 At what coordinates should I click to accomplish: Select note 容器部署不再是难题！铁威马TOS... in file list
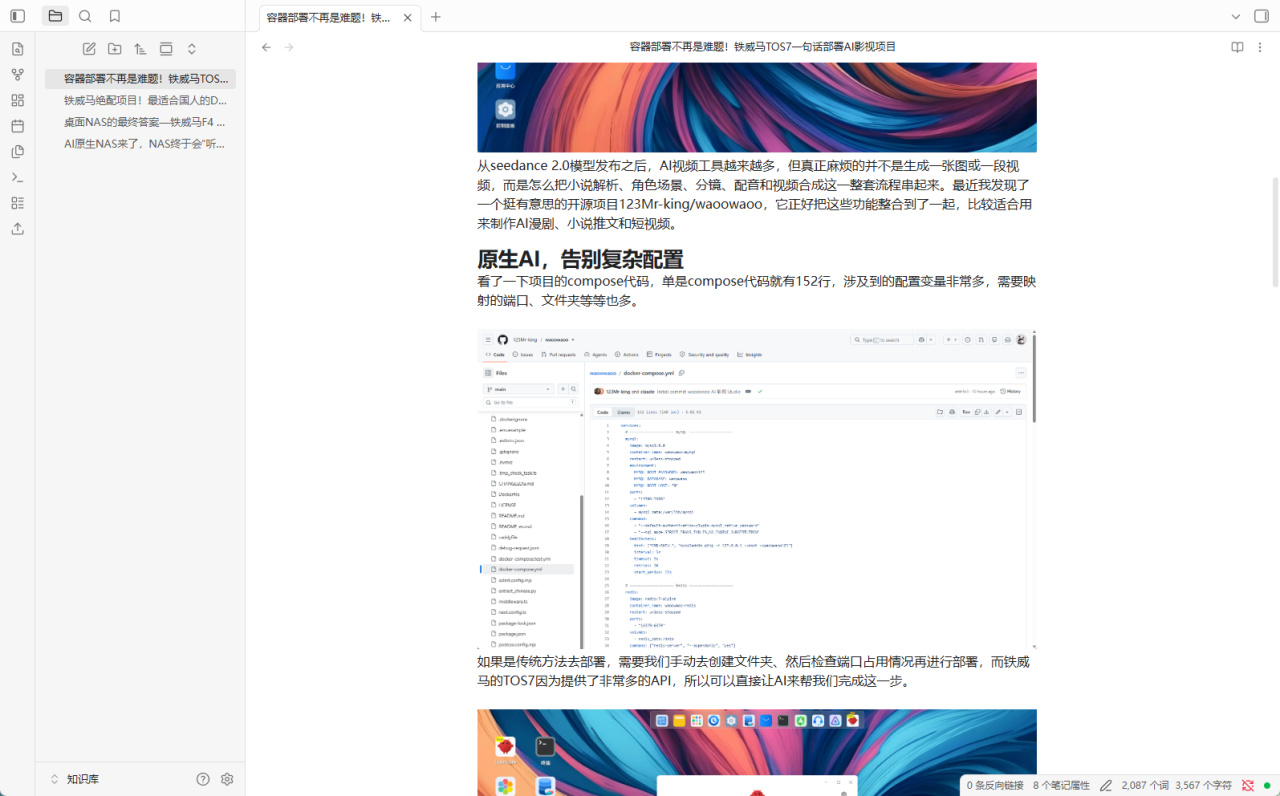tap(140, 79)
